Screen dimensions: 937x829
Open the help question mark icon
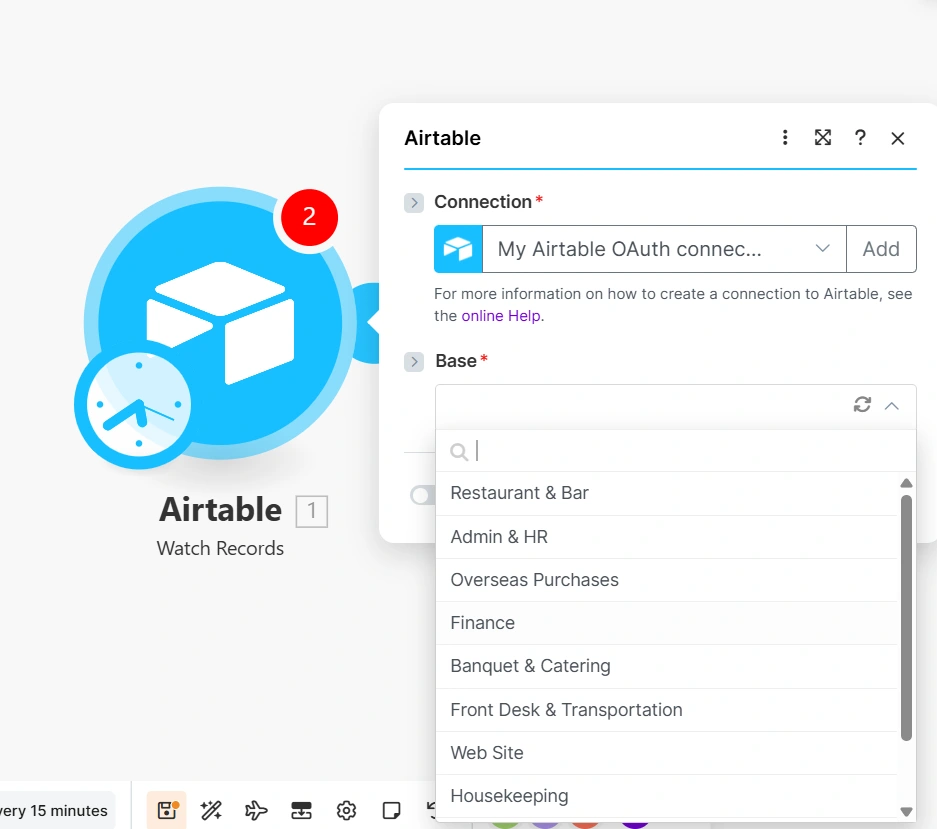(860, 138)
